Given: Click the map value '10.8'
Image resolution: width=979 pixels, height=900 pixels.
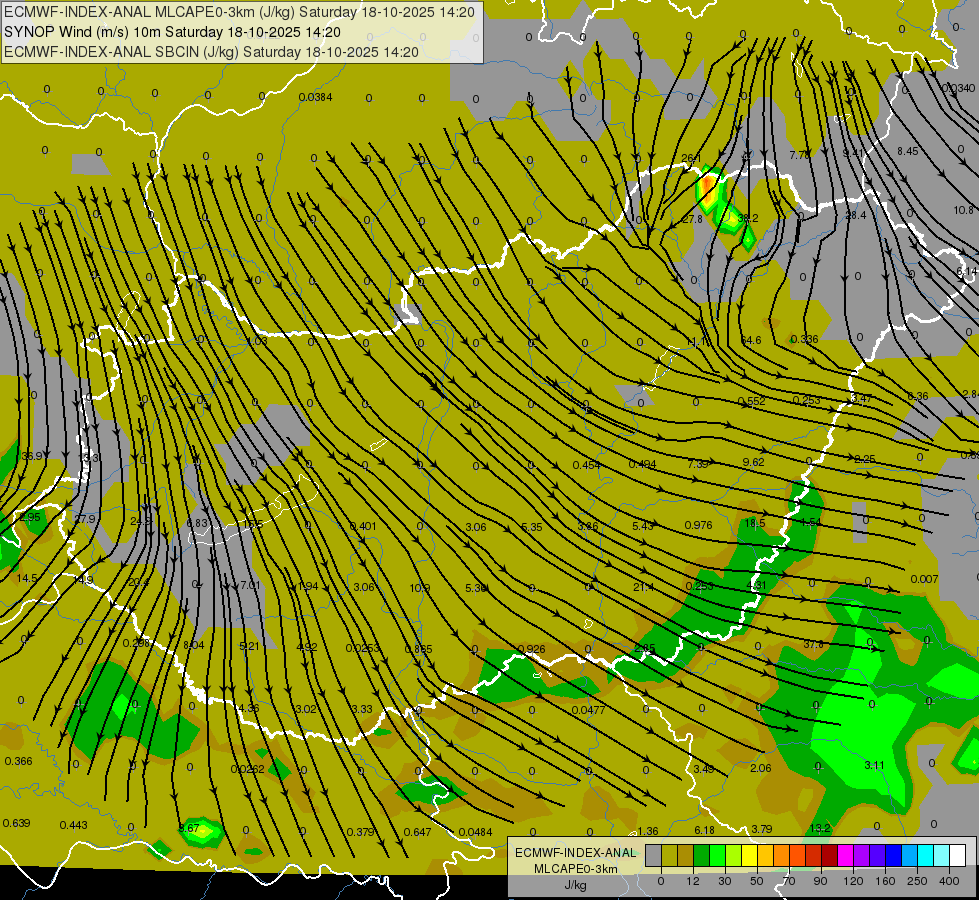Looking at the screenshot, I should [x=963, y=210].
